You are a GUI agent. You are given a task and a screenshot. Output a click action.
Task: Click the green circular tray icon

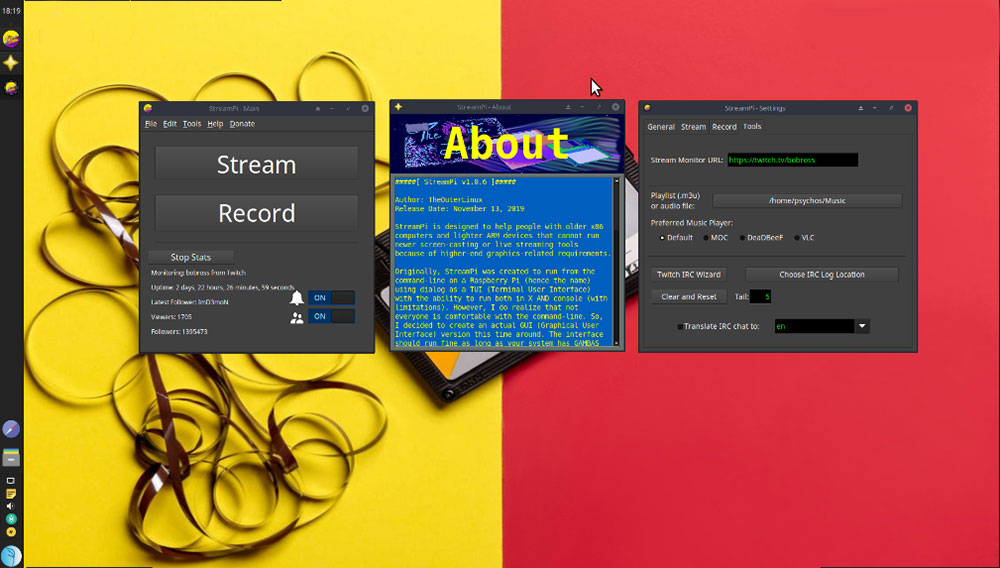[11, 519]
